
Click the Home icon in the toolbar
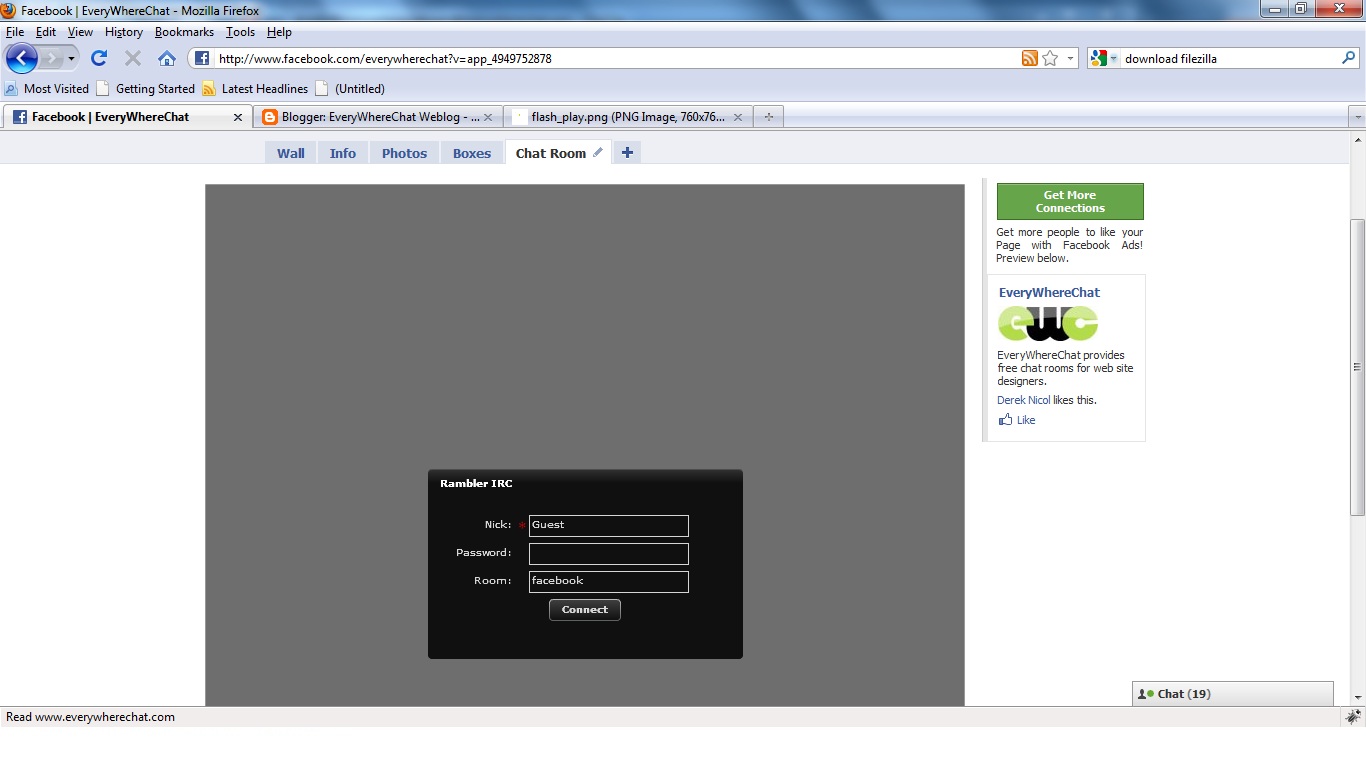pyautogui.click(x=167, y=58)
